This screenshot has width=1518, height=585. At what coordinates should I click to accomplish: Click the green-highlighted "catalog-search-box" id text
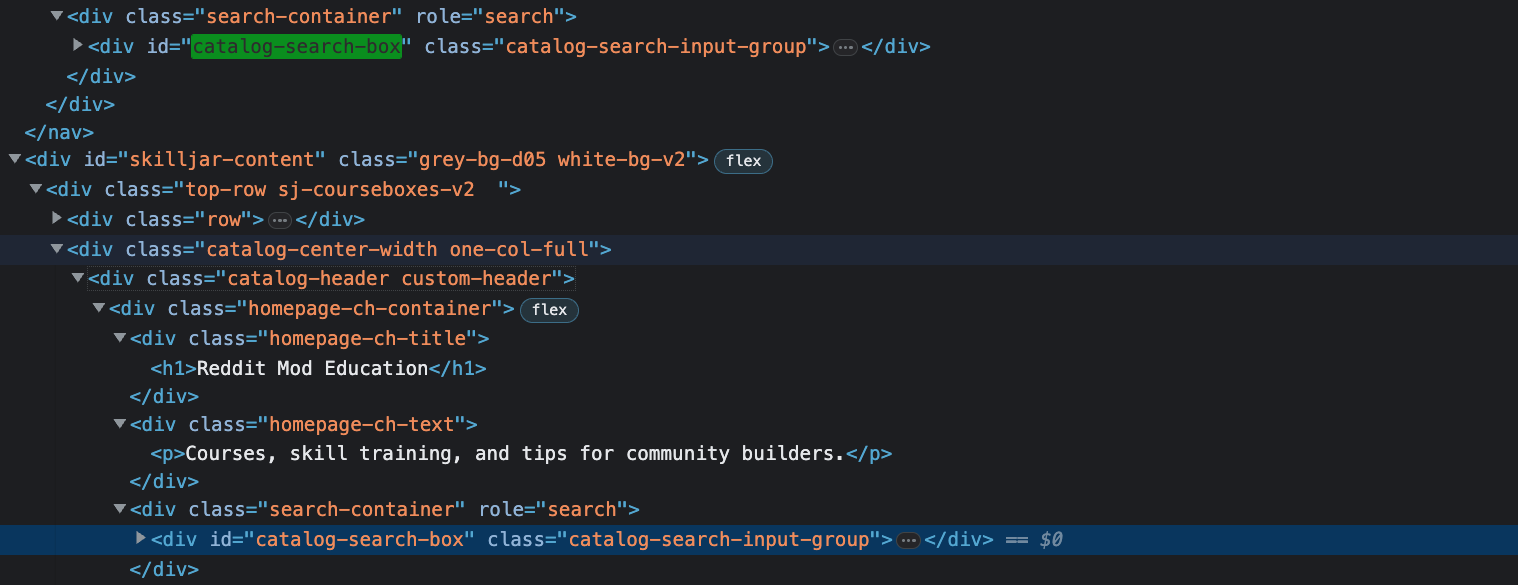click(x=297, y=46)
